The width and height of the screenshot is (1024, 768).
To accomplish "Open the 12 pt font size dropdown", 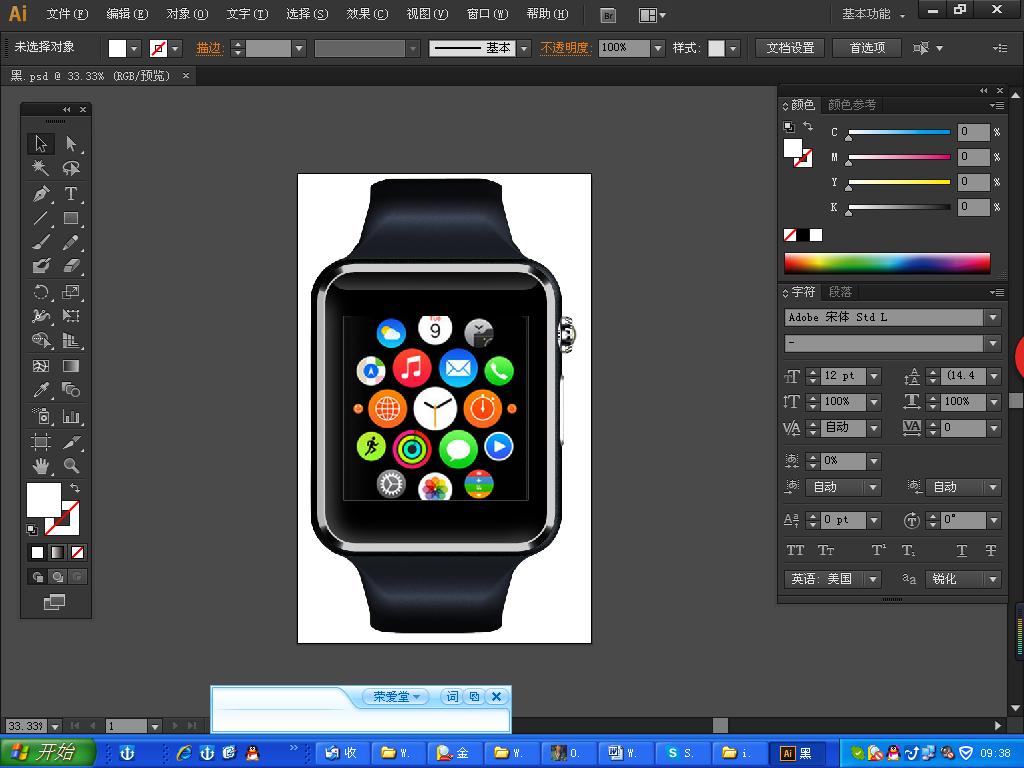I will [x=874, y=376].
